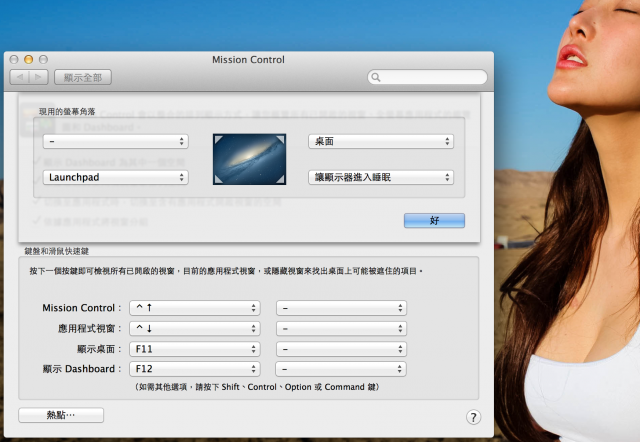Click the 好 (OK) button
640x442 pixels.
[x=434, y=220]
